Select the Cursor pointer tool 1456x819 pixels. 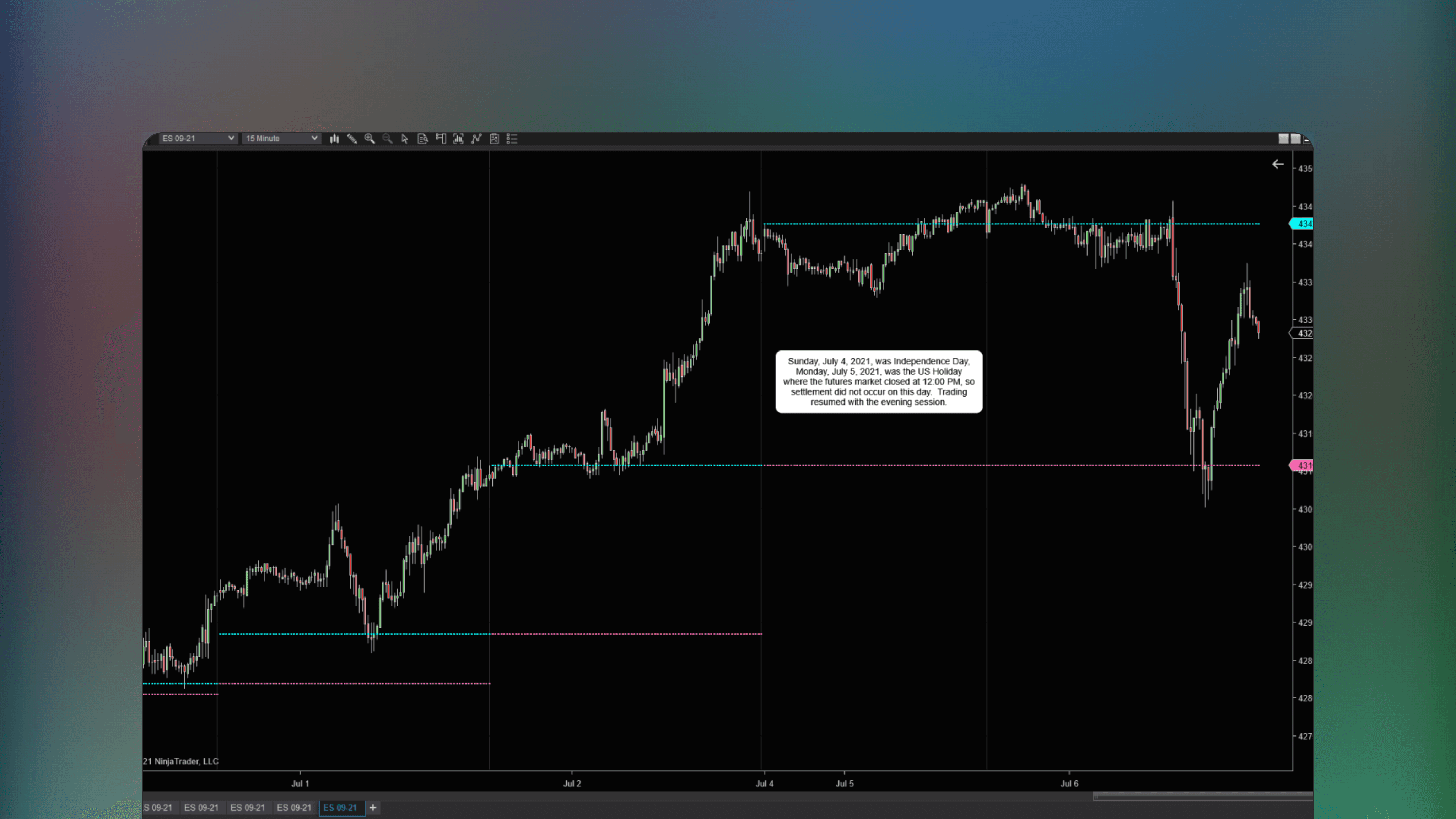click(405, 139)
